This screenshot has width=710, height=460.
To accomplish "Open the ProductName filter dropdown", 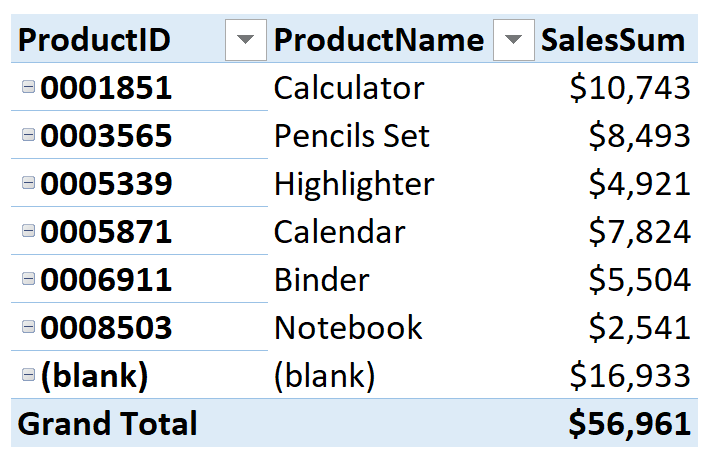I will pyautogui.click(x=513, y=40).
